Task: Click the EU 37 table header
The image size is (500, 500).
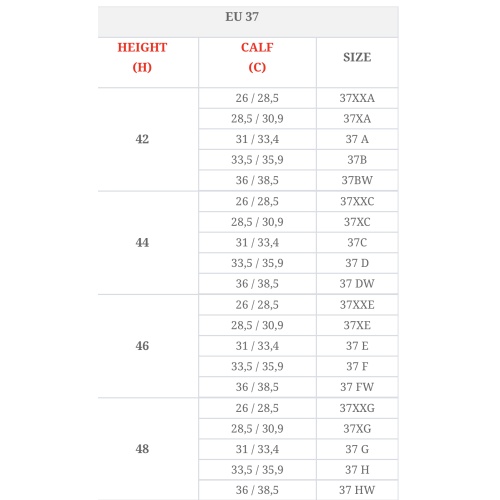Action: (x=248, y=21)
